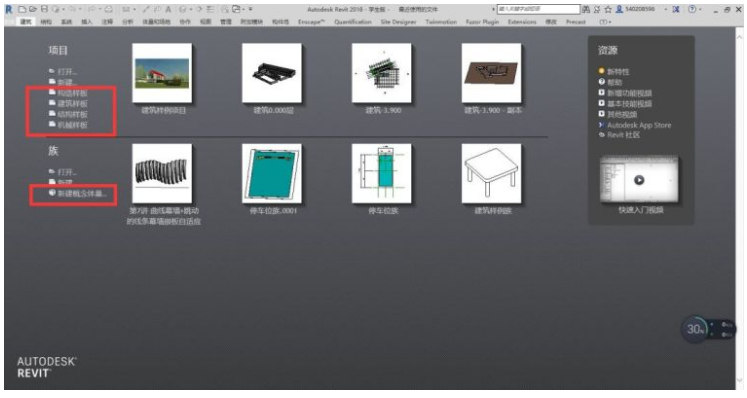Open the Revit application menu logo

(9, 9)
